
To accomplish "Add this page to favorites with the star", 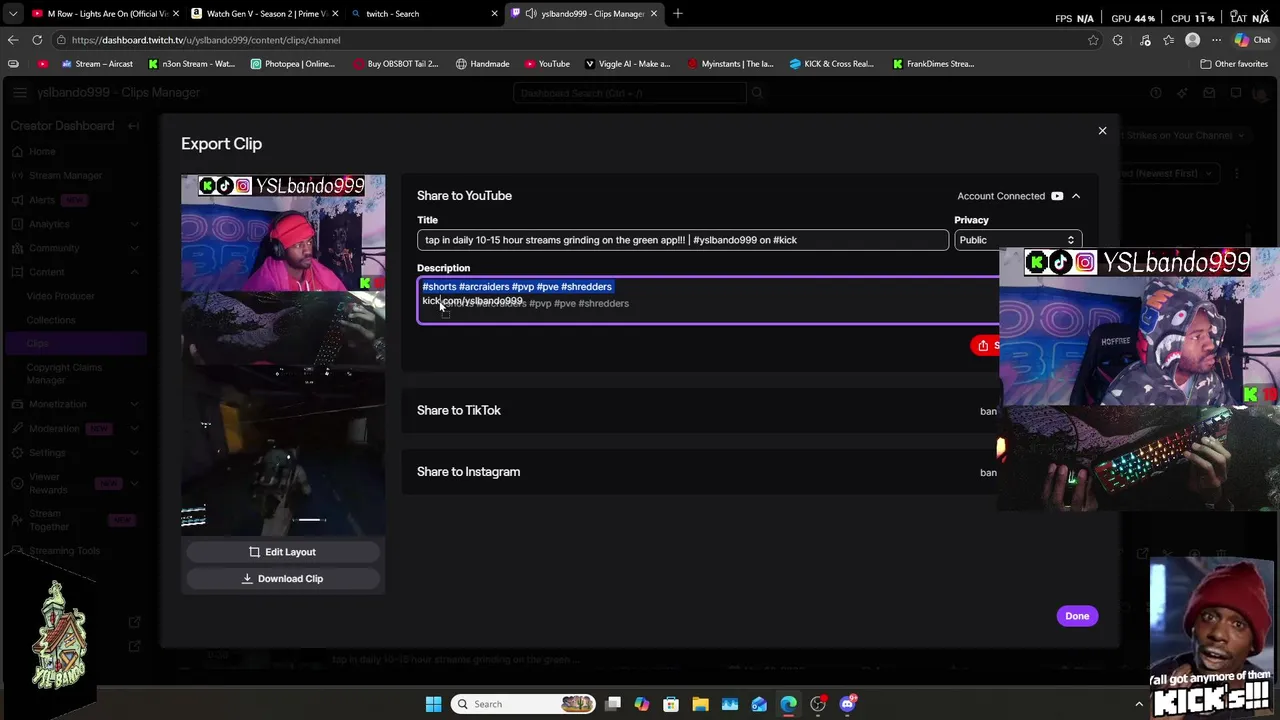I will click(1093, 40).
